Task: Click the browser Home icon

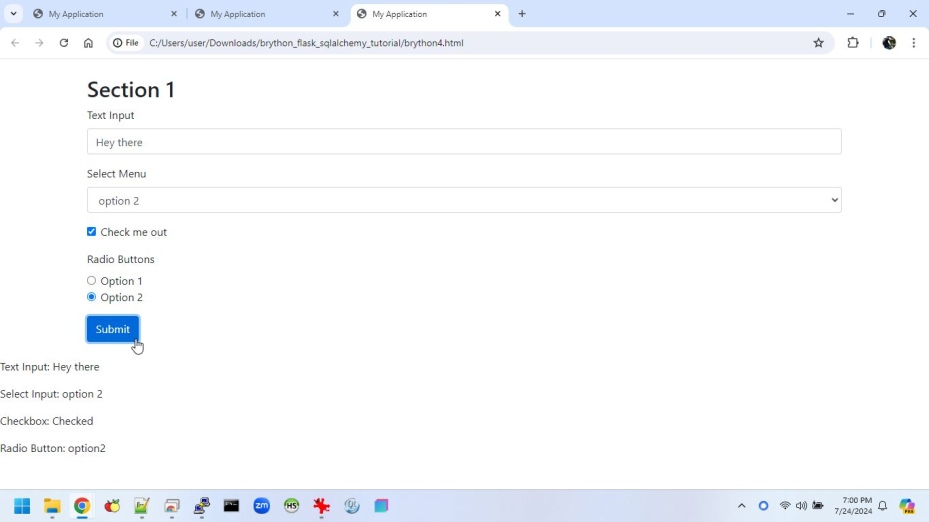Action: (88, 43)
